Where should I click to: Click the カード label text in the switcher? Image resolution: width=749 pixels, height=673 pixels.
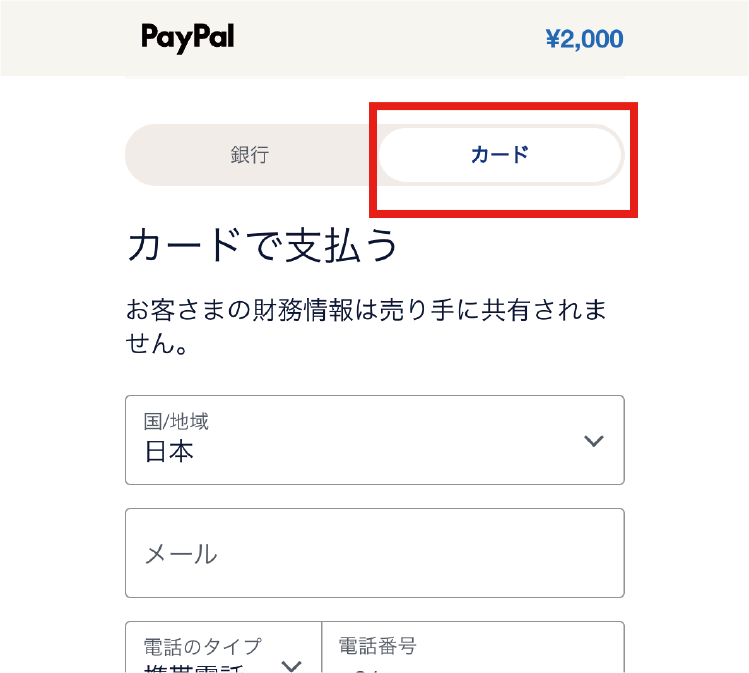[500, 155]
